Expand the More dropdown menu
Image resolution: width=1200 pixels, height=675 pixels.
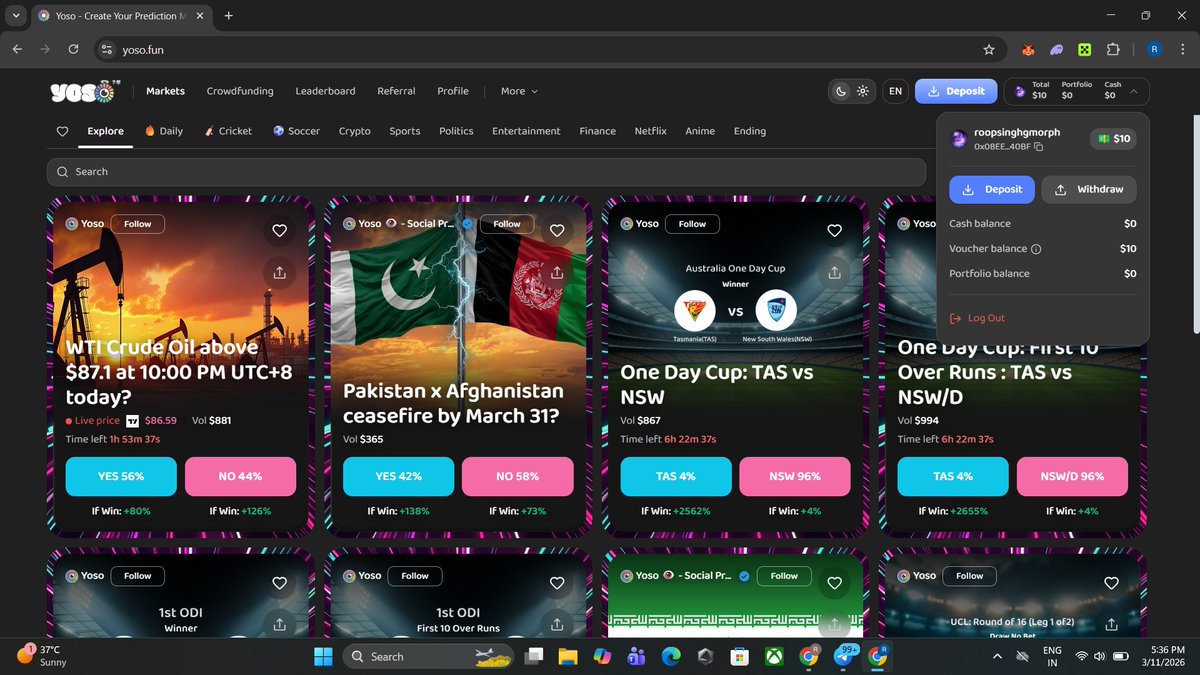coord(519,91)
